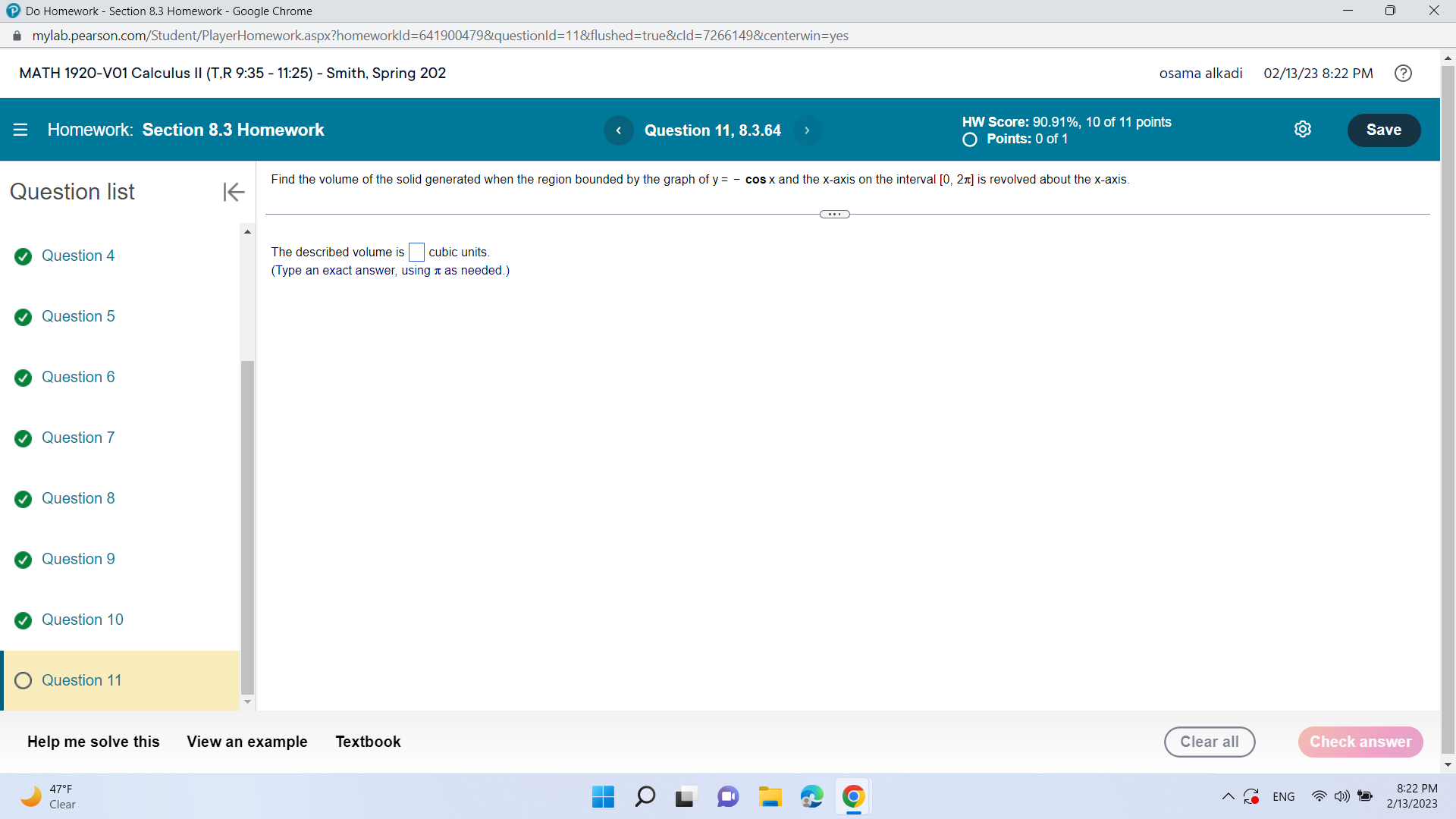This screenshot has width=1456, height=819.
Task: Click the Points status circle indicator
Action: coord(969,140)
